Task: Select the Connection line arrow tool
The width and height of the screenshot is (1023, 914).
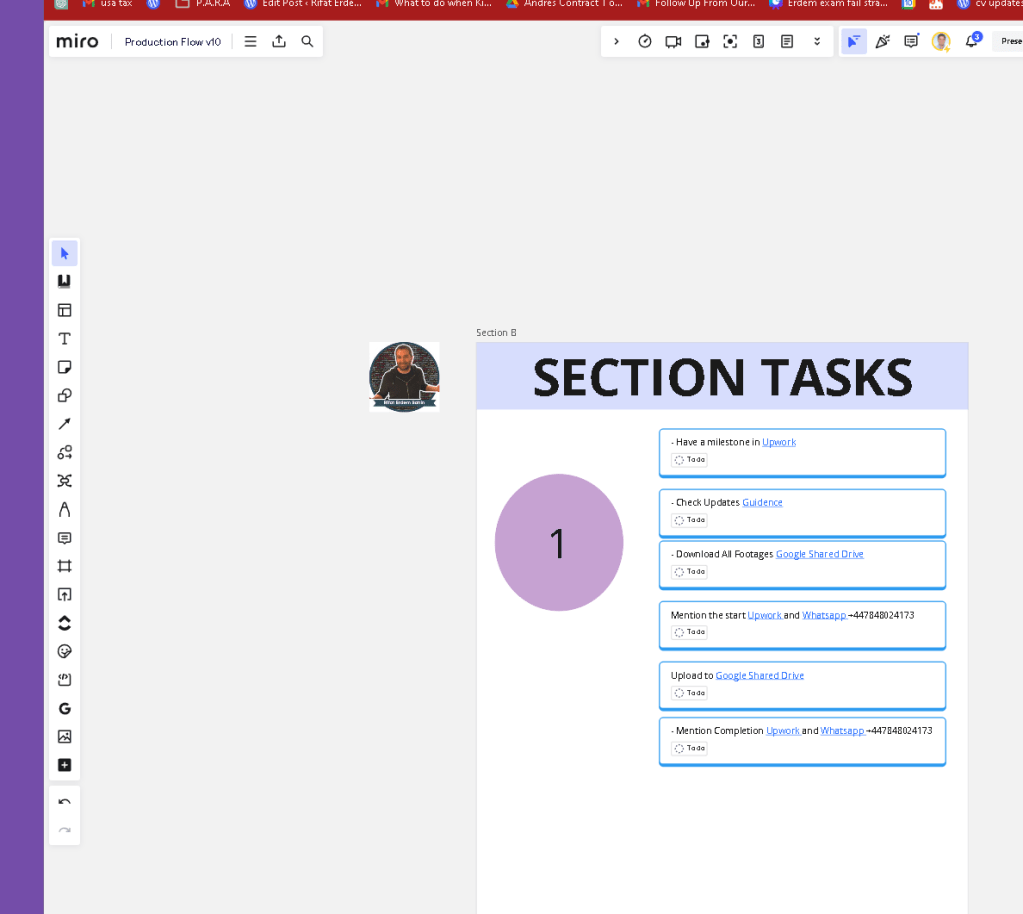Action: (65, 424)
